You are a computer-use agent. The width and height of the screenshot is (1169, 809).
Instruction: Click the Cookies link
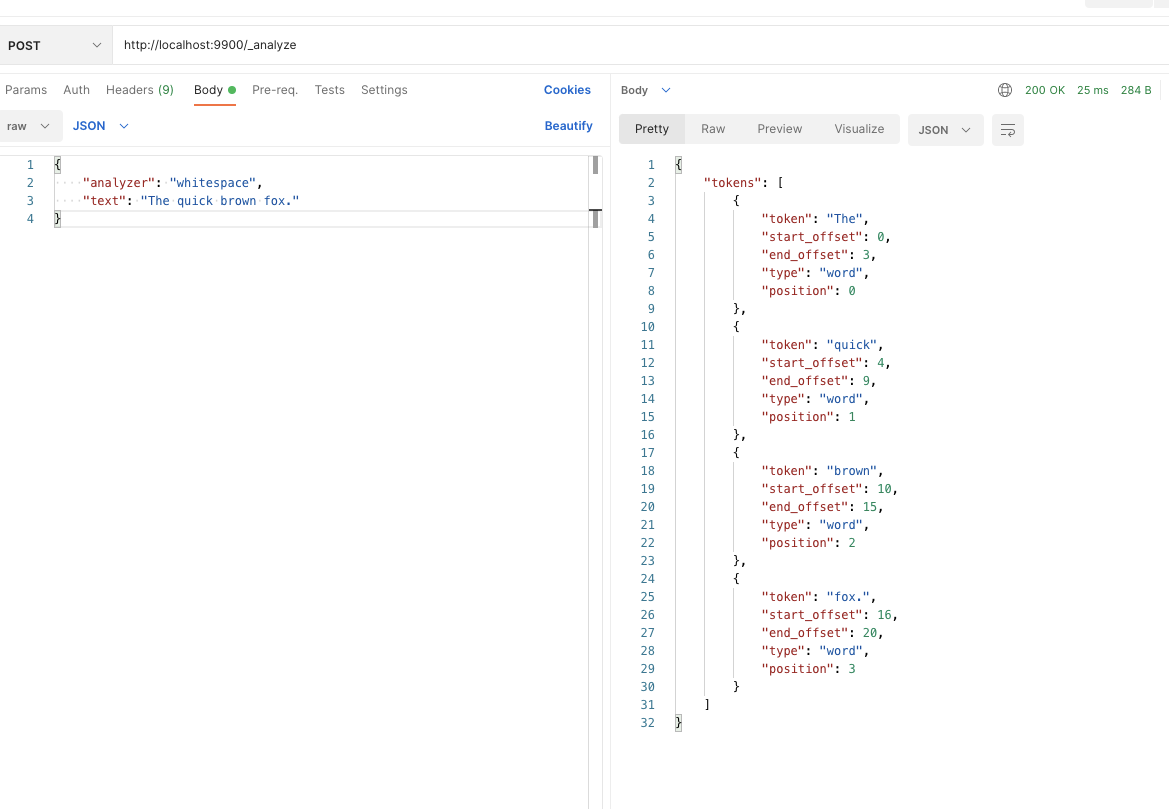(567, 89)
